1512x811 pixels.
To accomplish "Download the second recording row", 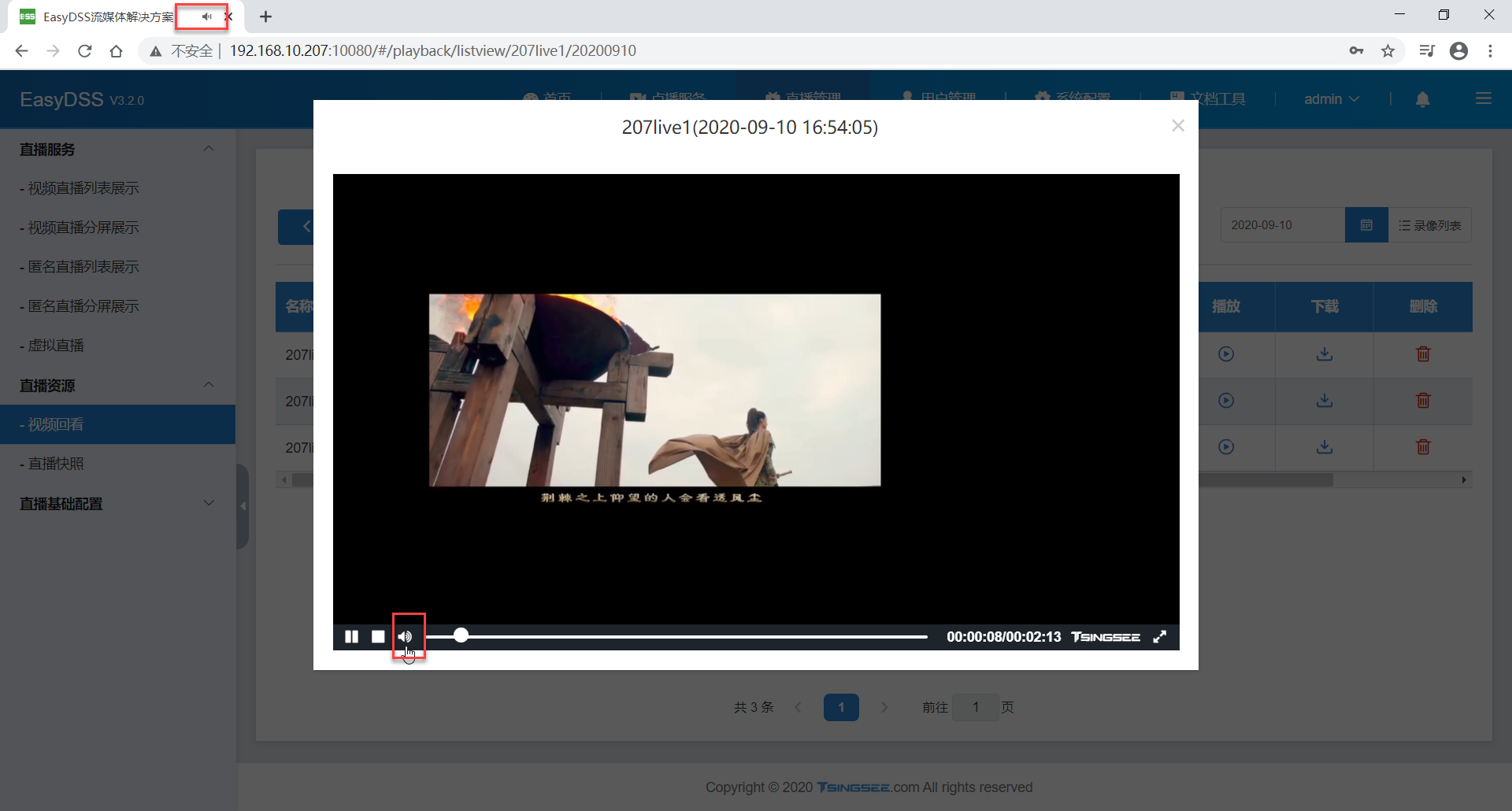I will click(1325, 401).
